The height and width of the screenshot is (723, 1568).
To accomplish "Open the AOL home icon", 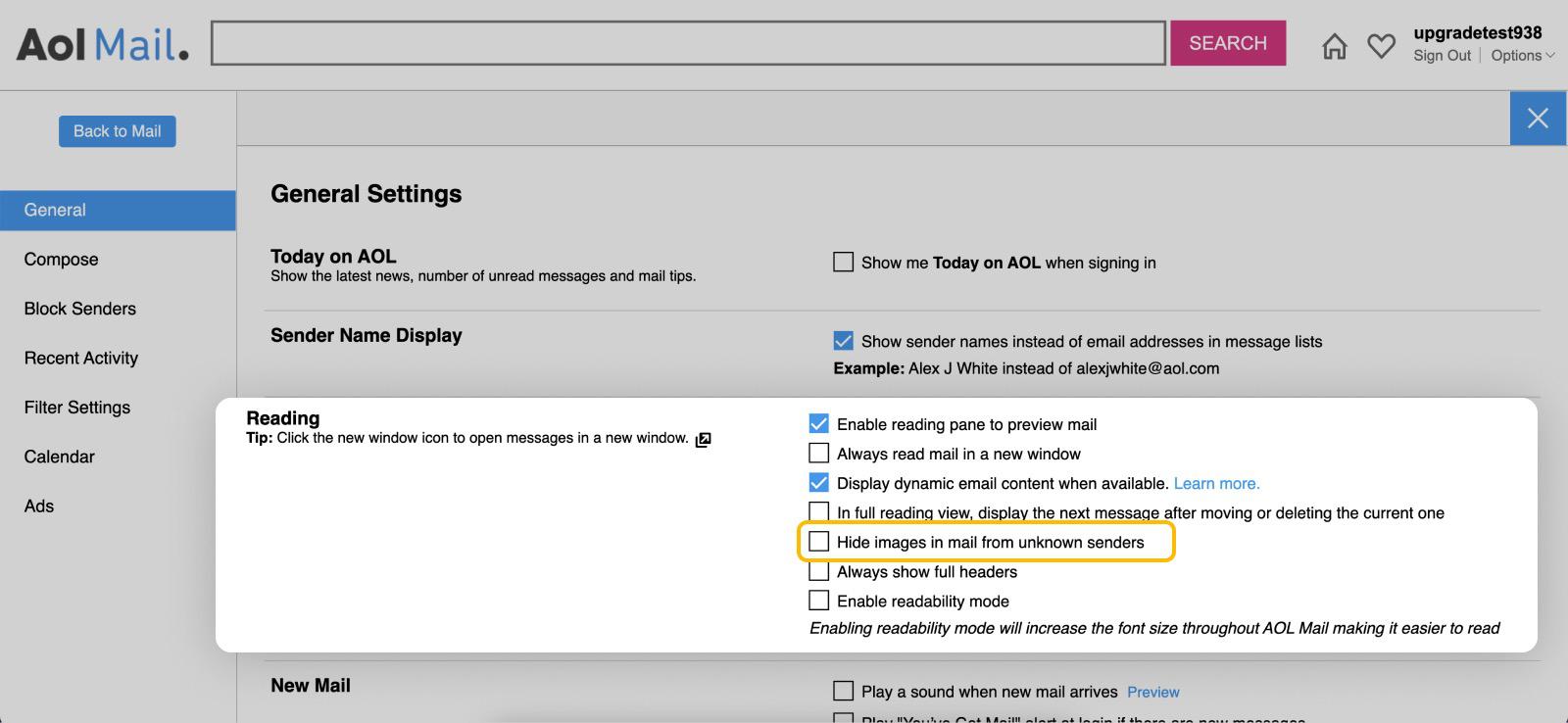I will click(1334, 45).
